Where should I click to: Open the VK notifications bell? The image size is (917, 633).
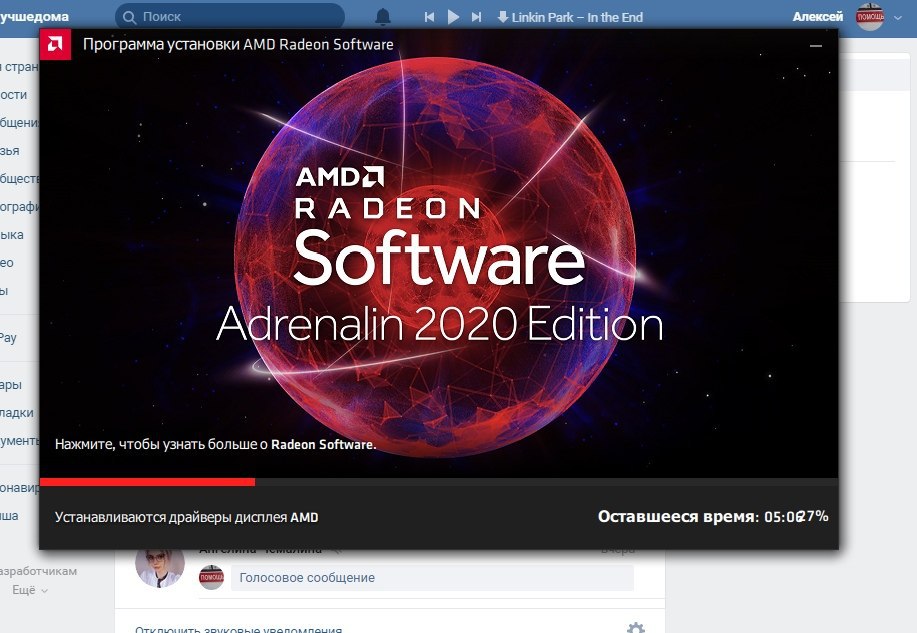point(382,17)
